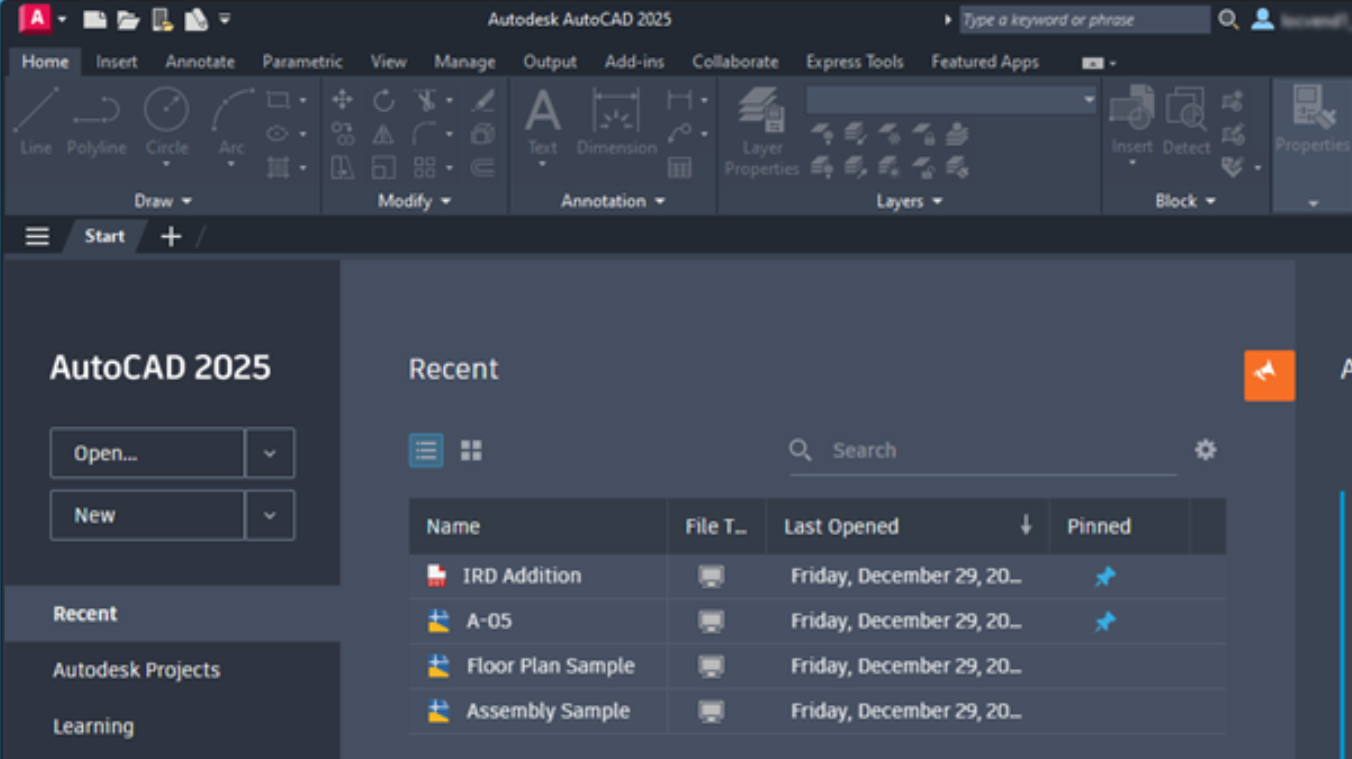Screen dimensions: 1352x759
Task: Open the Learning section in sidebar
Action: click(x=93, y=726)
